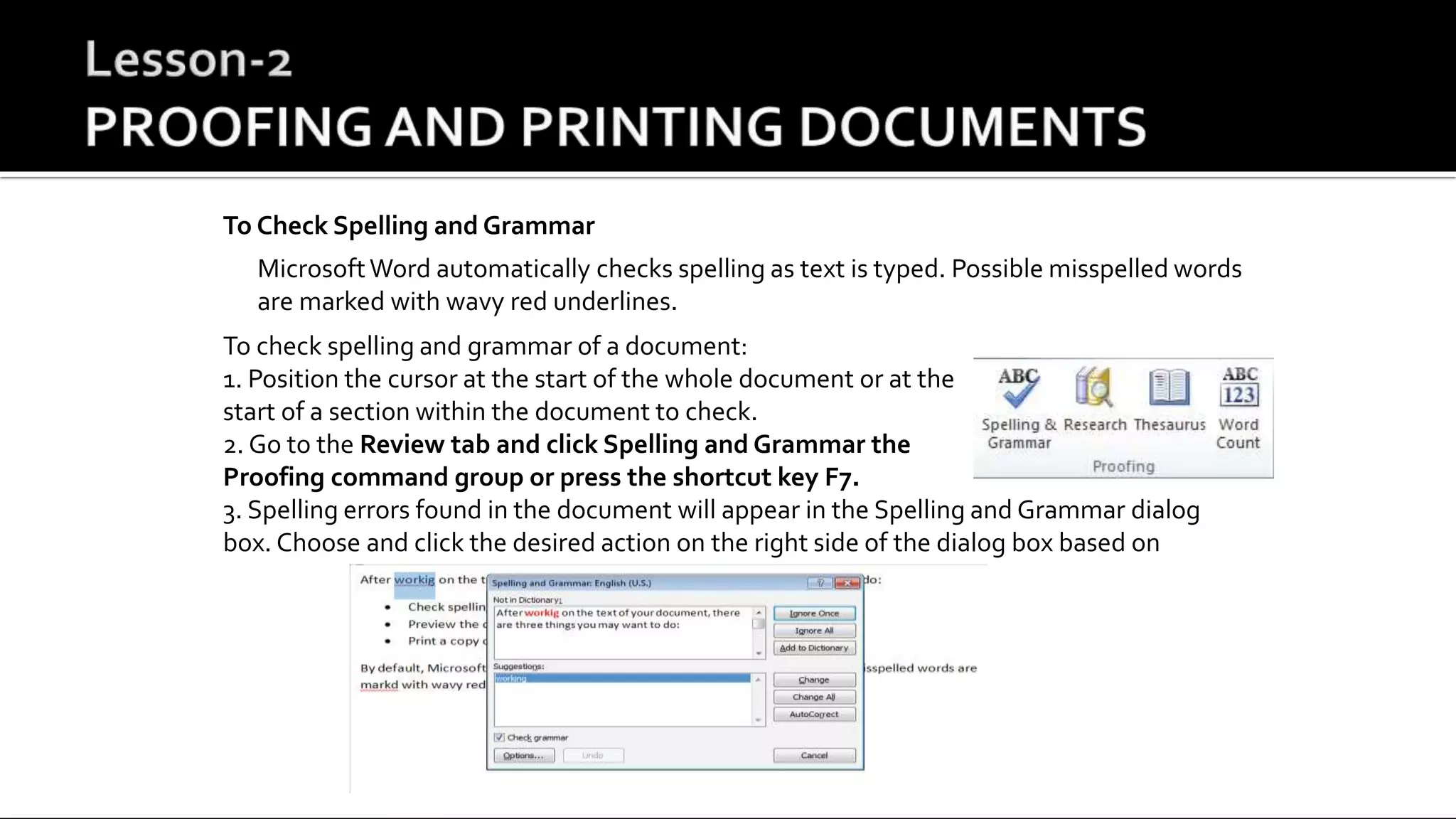Uncheck the Check grammar checkbox
1456x819 pixels.
[499, 737]
